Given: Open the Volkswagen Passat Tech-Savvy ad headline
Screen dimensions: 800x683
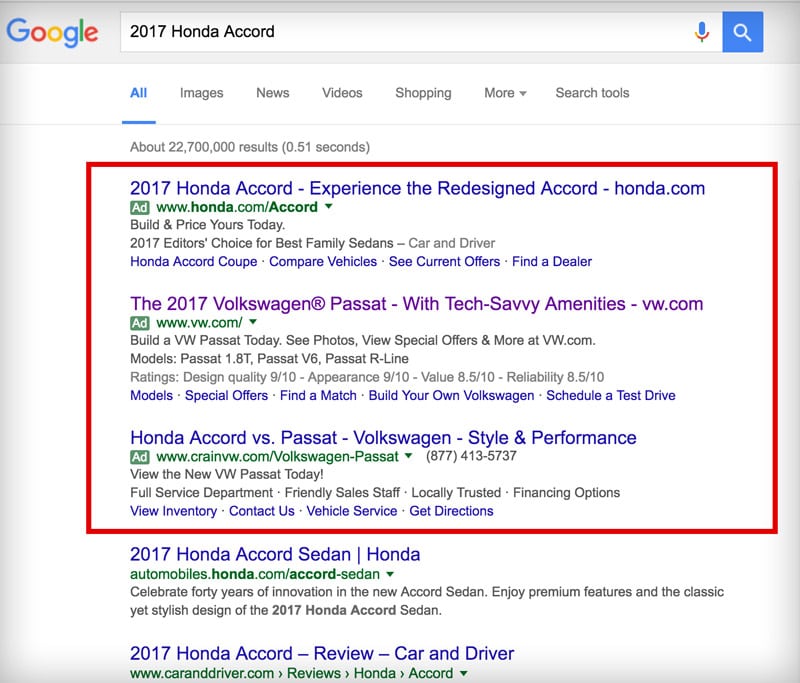Looking at the screenshot, I should click(416, 304).
